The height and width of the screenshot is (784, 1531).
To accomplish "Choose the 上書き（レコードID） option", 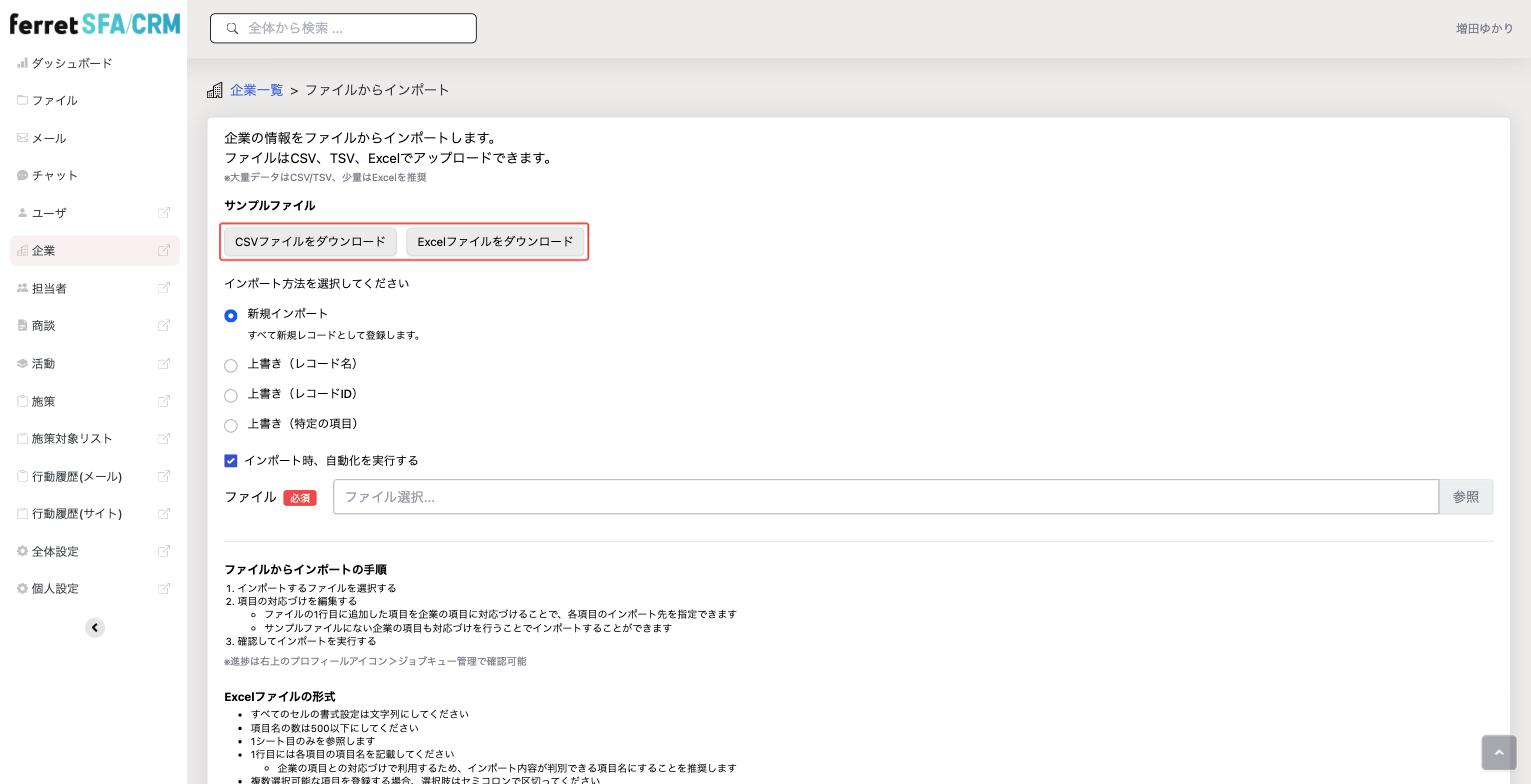I will click(231, 395).
